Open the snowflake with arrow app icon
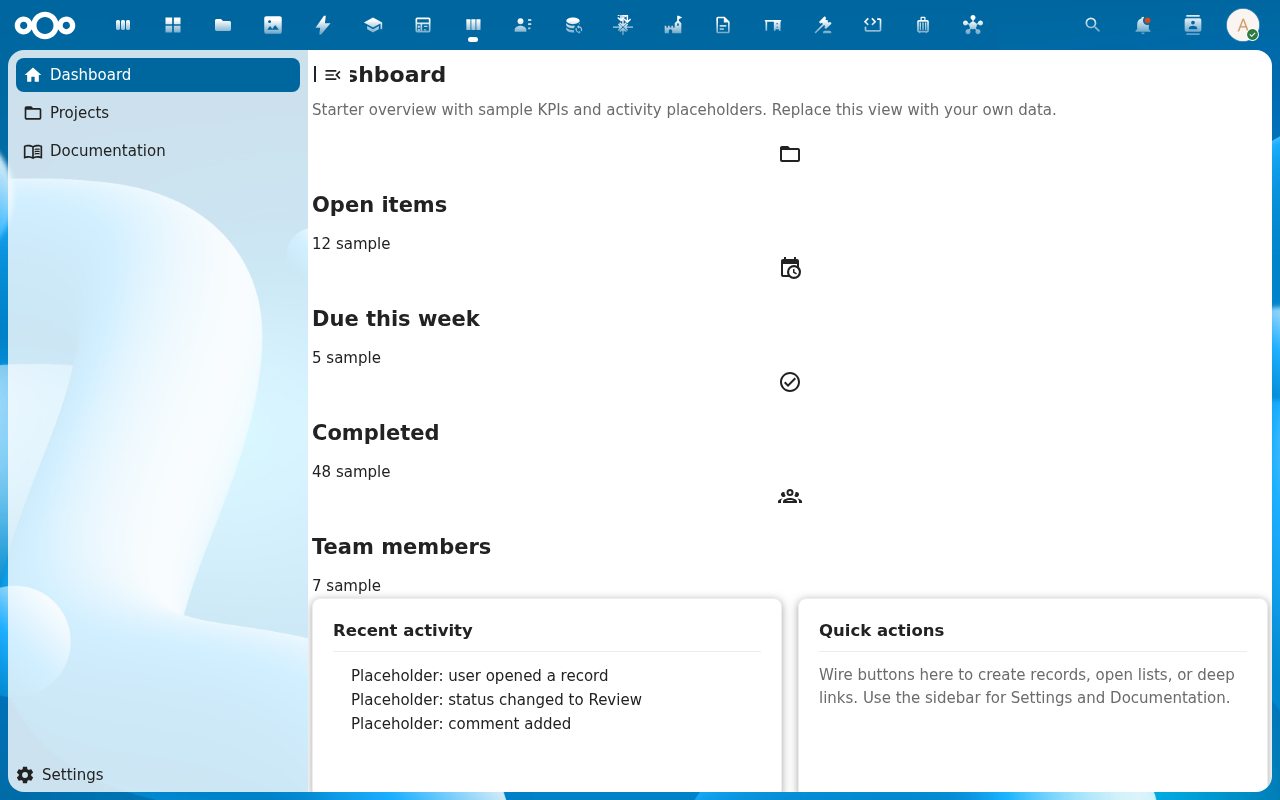Screen dimensions: 1280x800 tap(623, 25)
